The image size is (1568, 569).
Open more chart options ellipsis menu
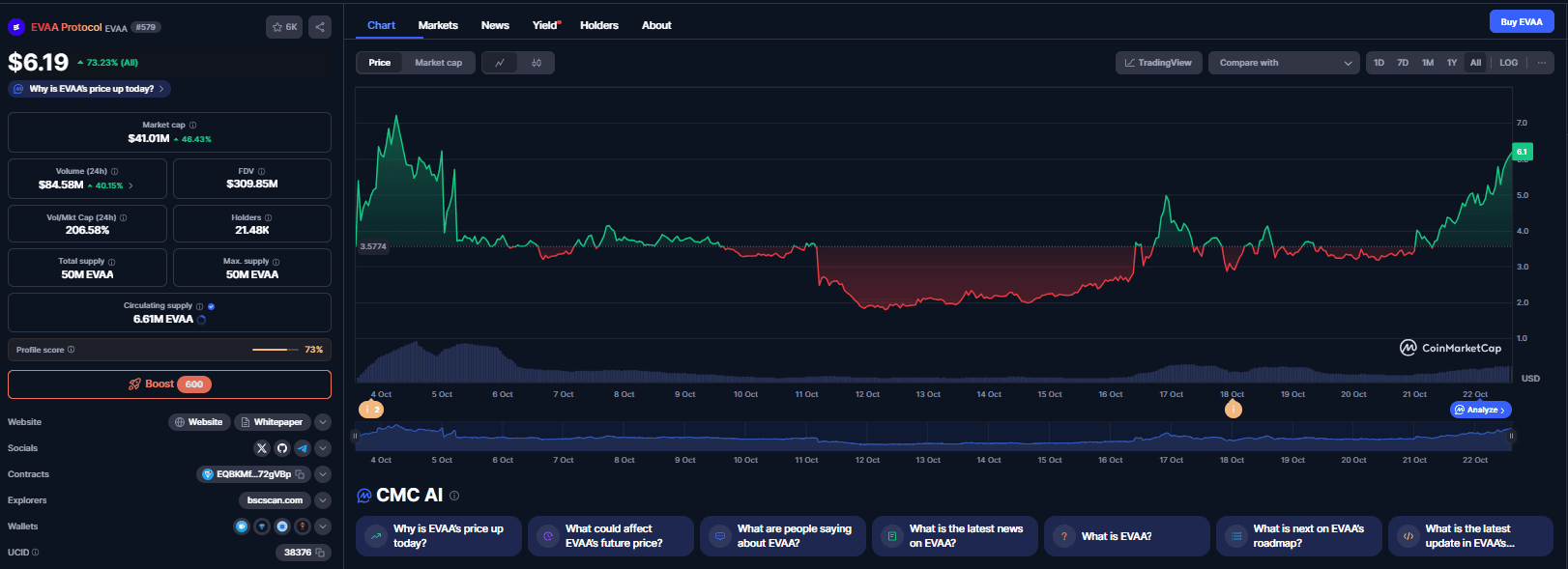click(x=1542, y=63)
